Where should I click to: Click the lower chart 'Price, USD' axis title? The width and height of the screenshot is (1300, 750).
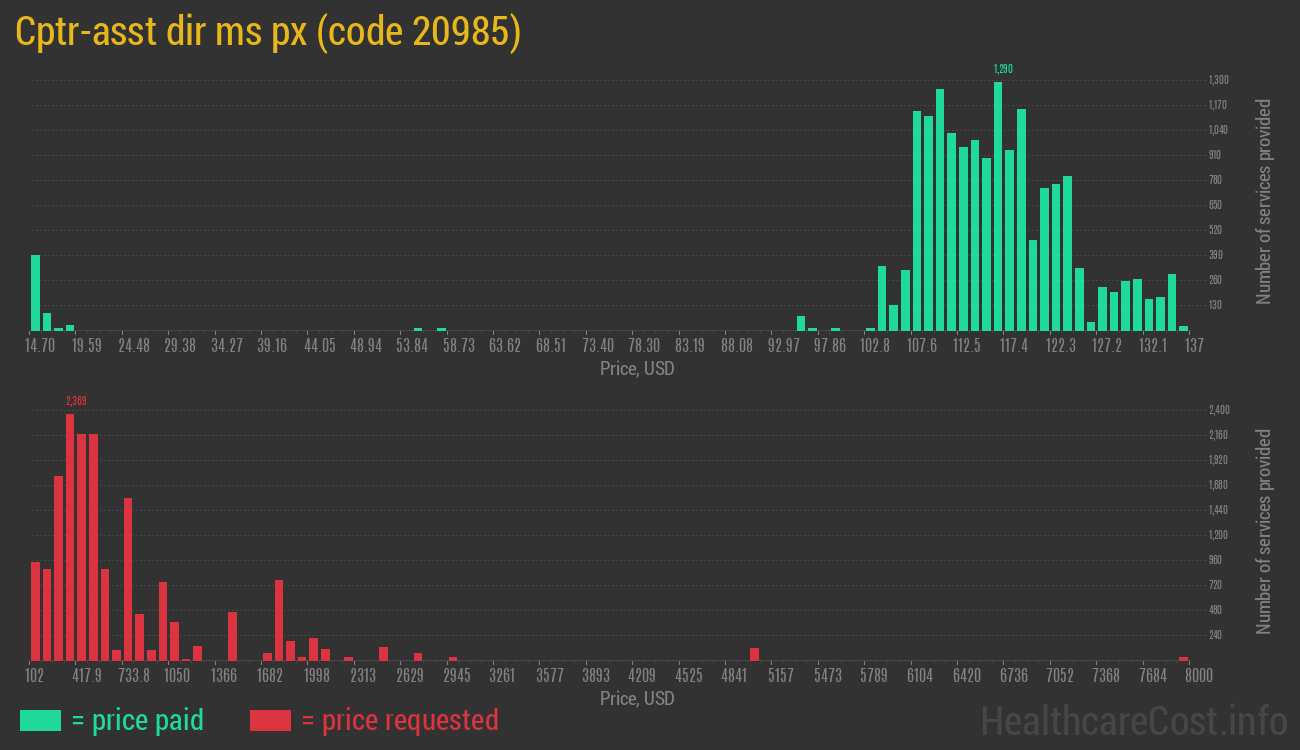pyautogui.click(x=637, y=698)
